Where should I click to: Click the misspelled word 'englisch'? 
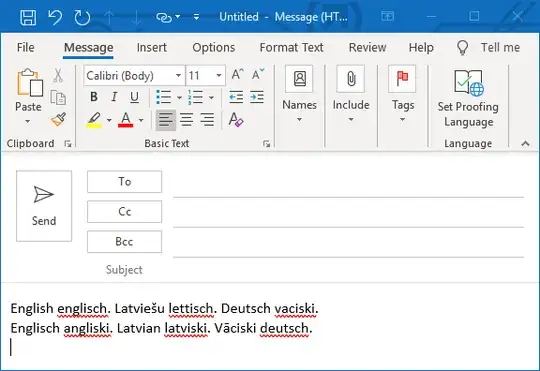pos(82,309)
